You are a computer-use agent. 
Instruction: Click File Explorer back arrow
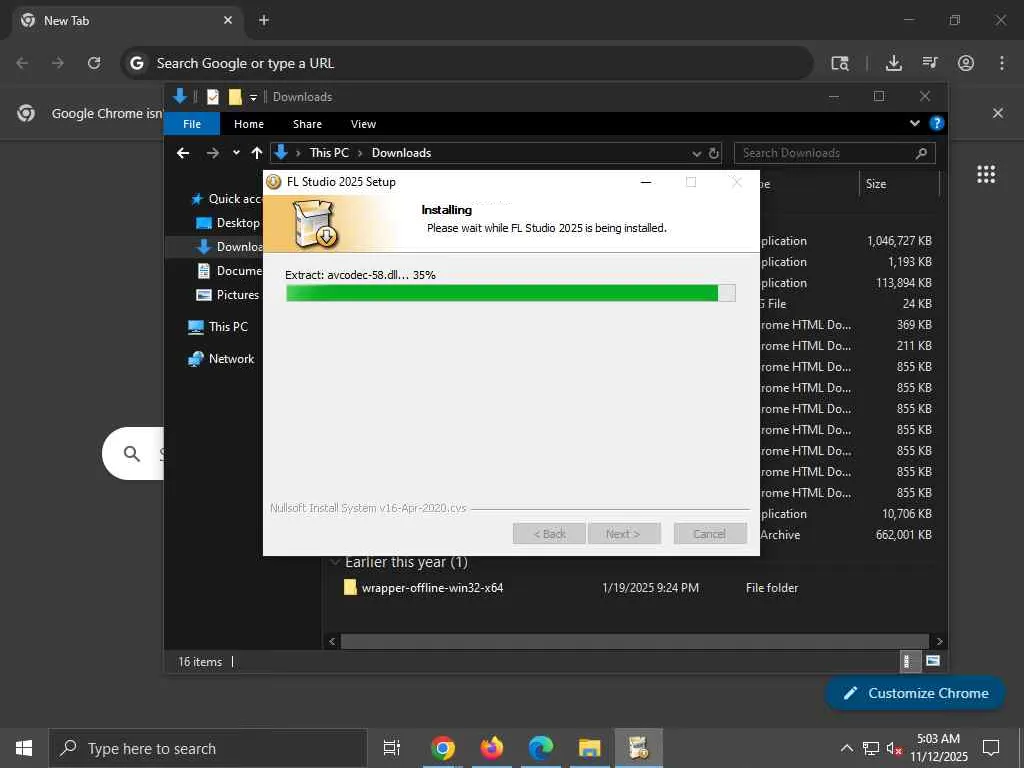(183, 153)
